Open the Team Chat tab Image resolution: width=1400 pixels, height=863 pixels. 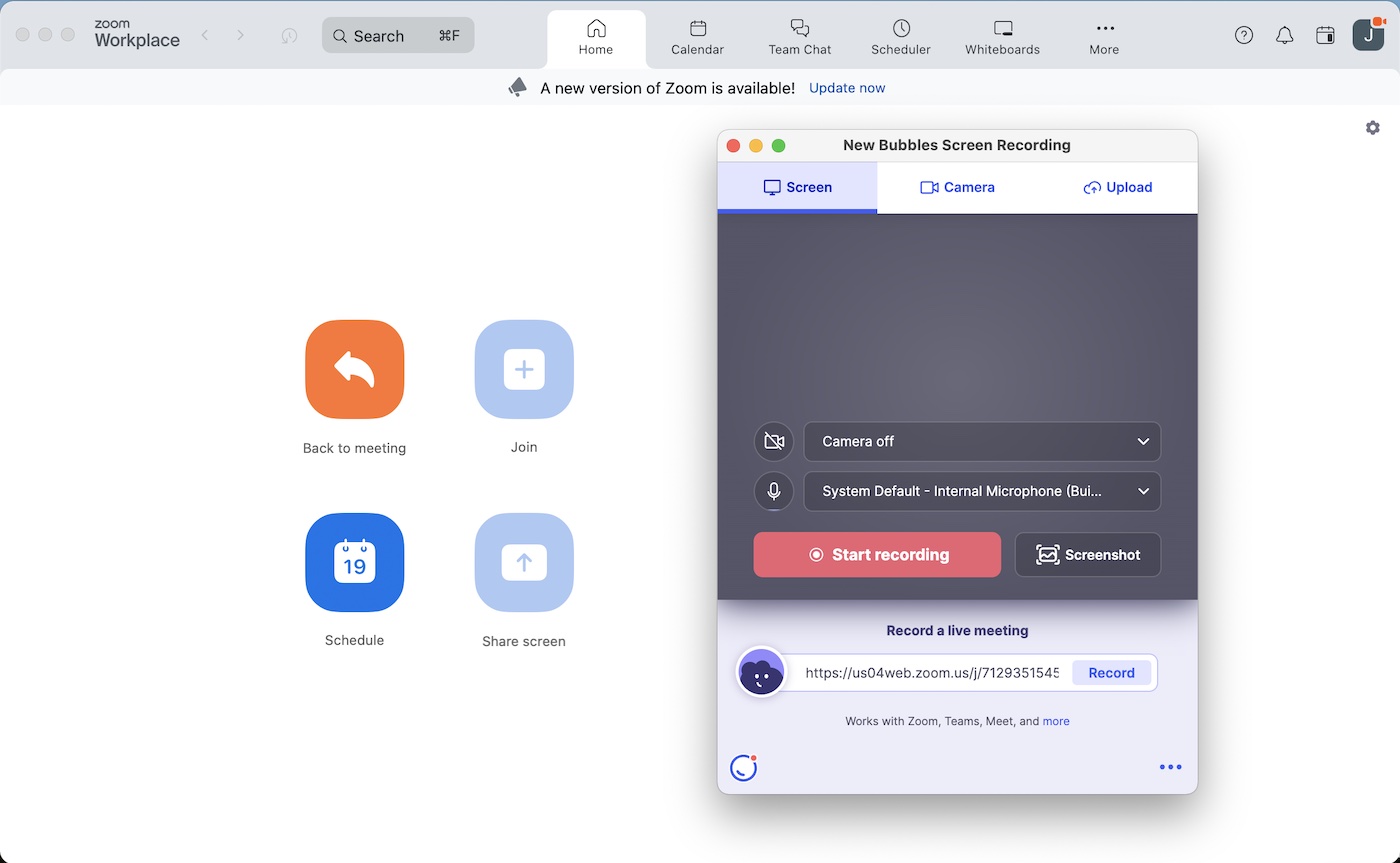pos(799,38)
